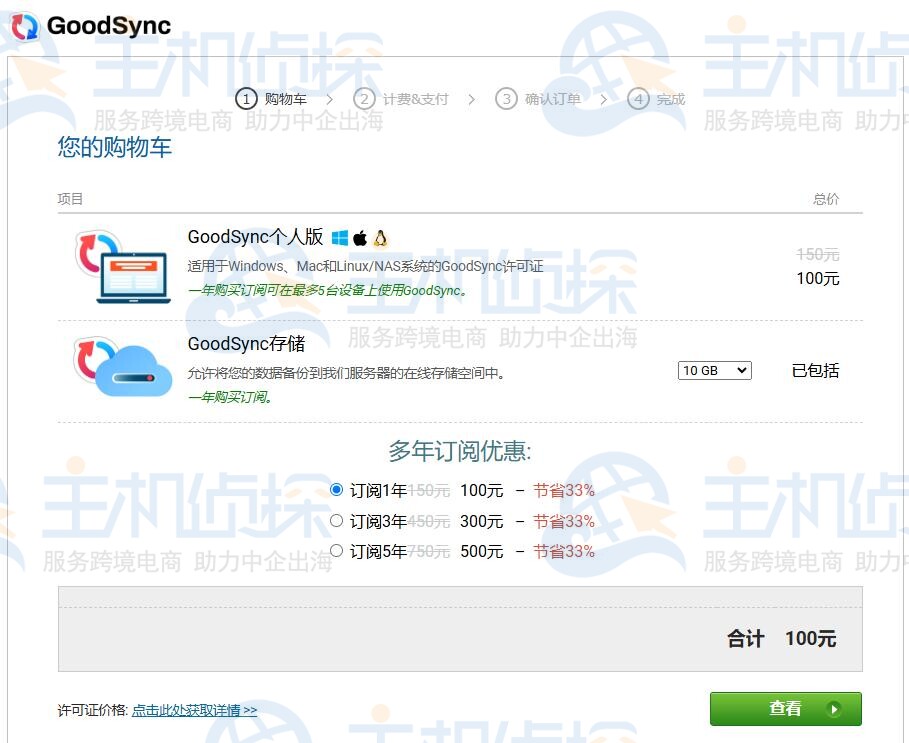
Task: Click the GoodSync存储 cloud sync icon
Action: (120, 370)
